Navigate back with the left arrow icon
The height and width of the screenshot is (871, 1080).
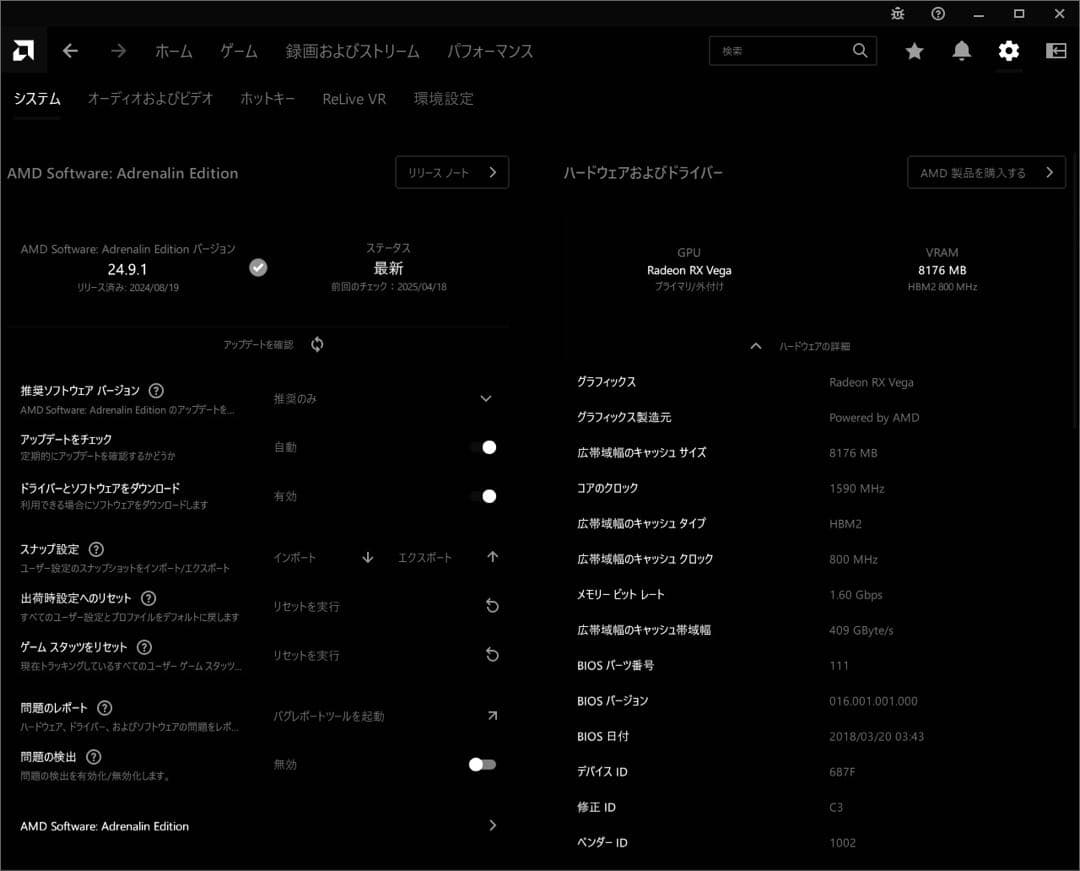[x=70, y=50]
